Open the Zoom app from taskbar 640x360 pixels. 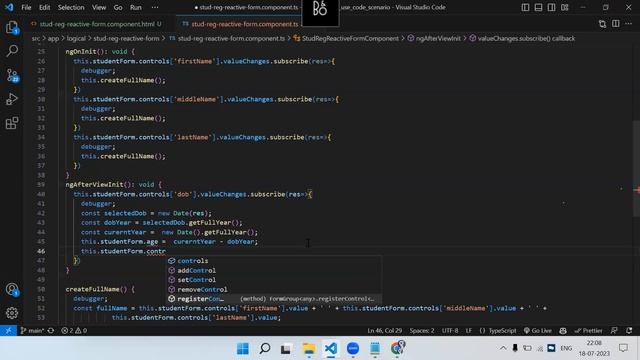click(353, 348)
